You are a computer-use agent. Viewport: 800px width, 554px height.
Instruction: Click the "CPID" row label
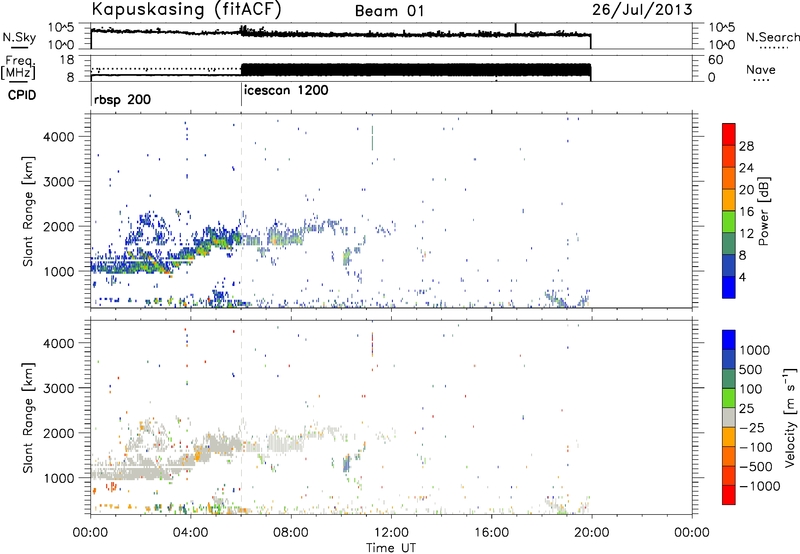tap(22, 95)
